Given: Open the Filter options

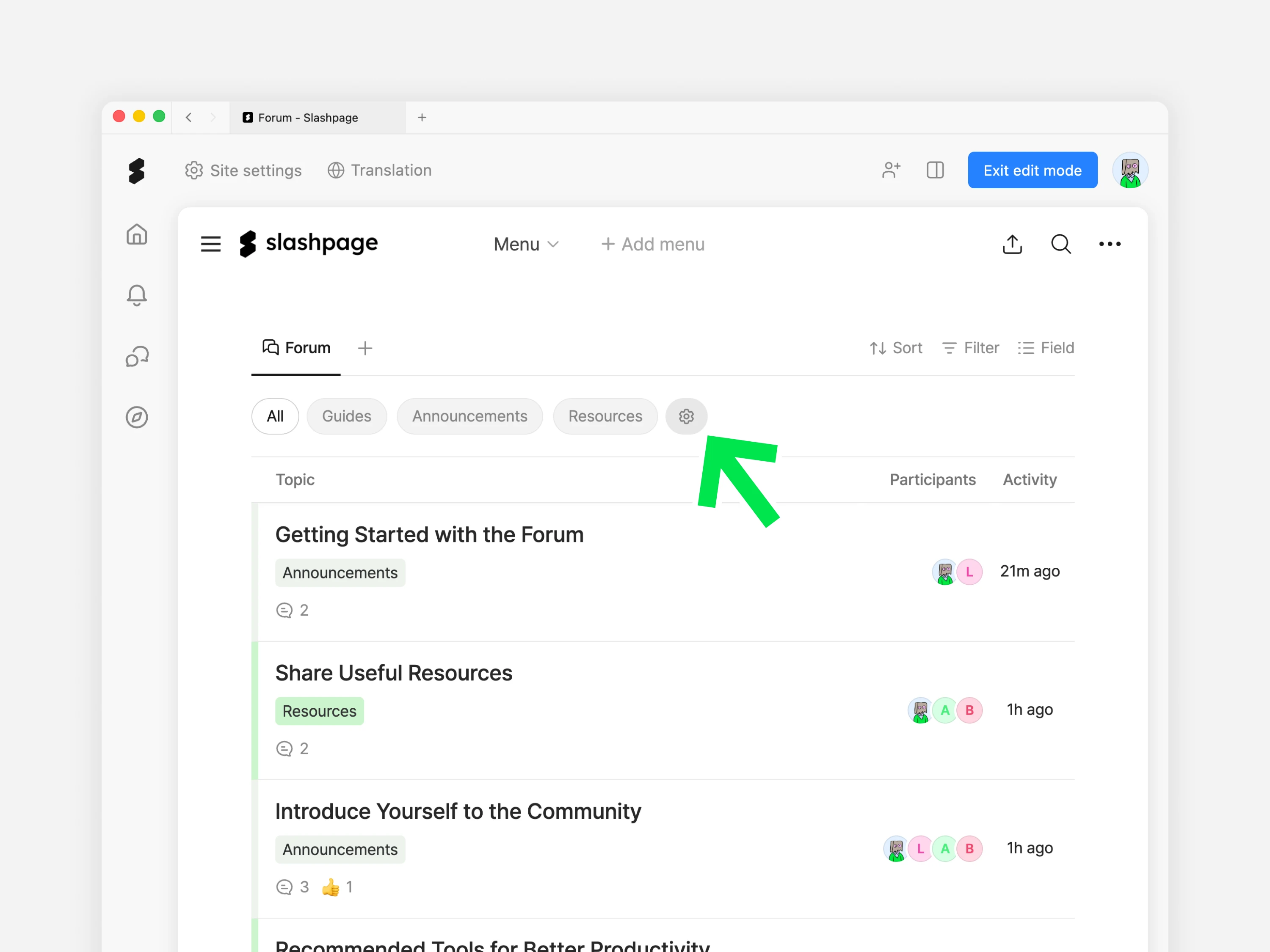Looking at the screenshot, I should (970, 348).
